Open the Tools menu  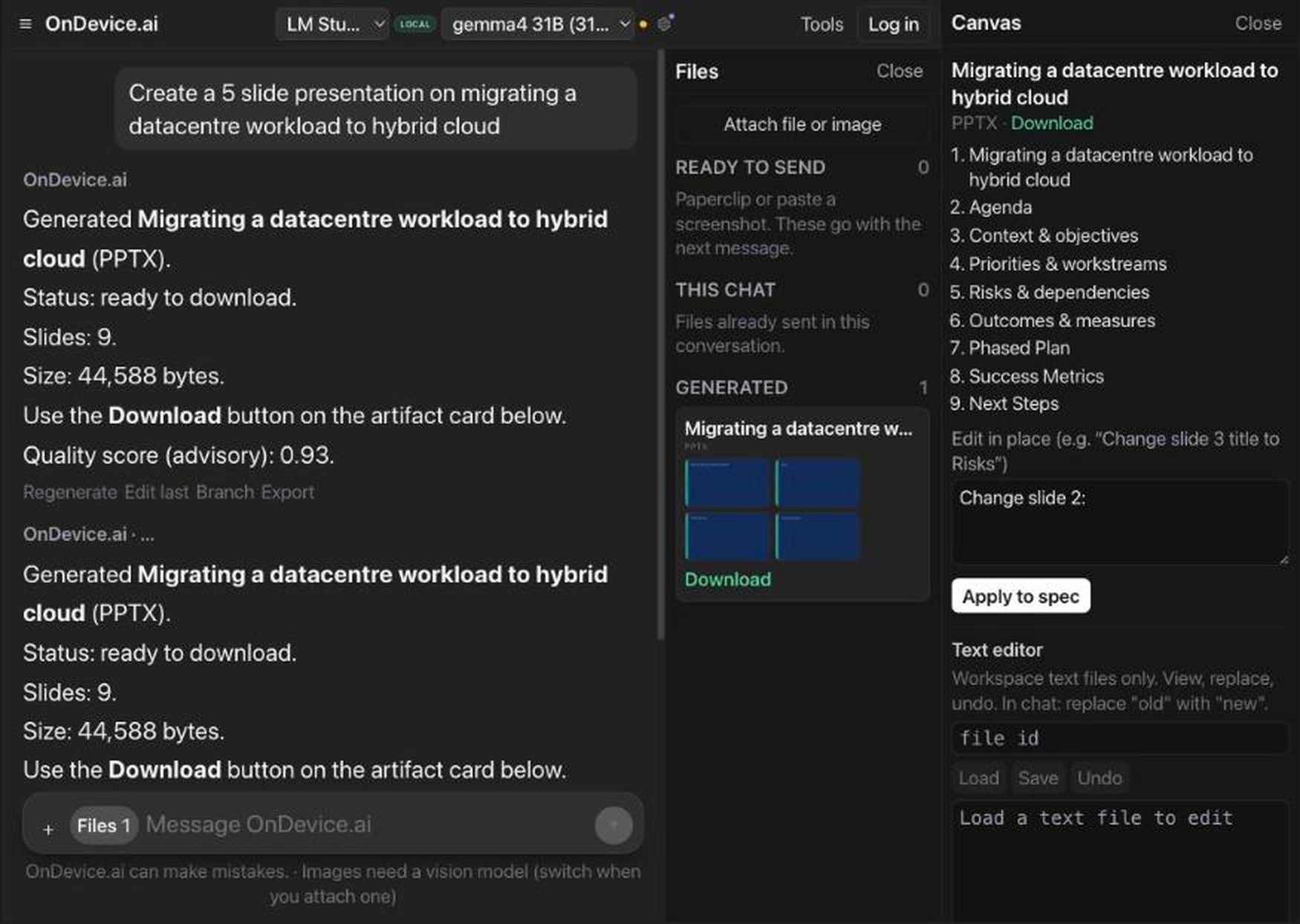(822, 25)
